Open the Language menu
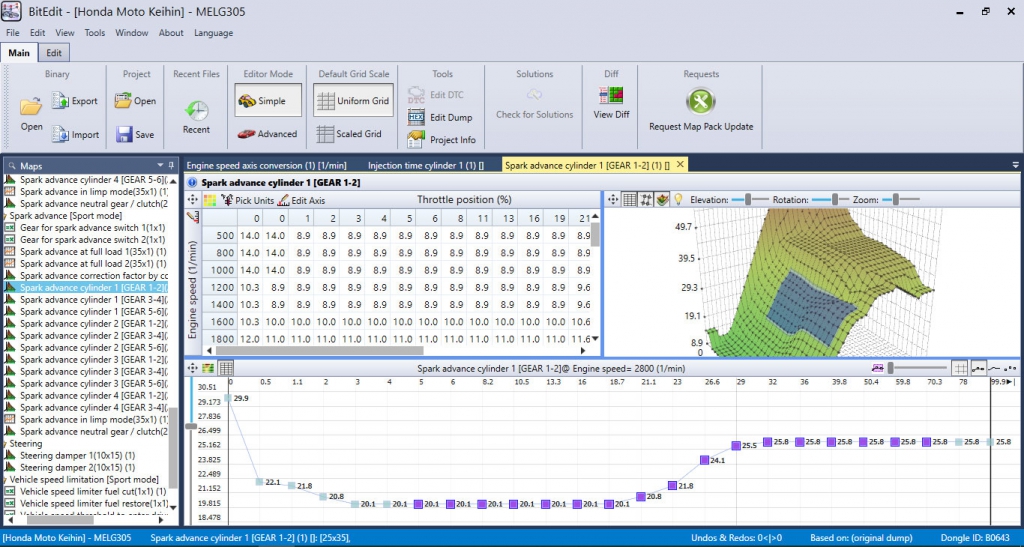This screenshot has height=547, width=1024. pyautogui.click(x=214, y=33)
